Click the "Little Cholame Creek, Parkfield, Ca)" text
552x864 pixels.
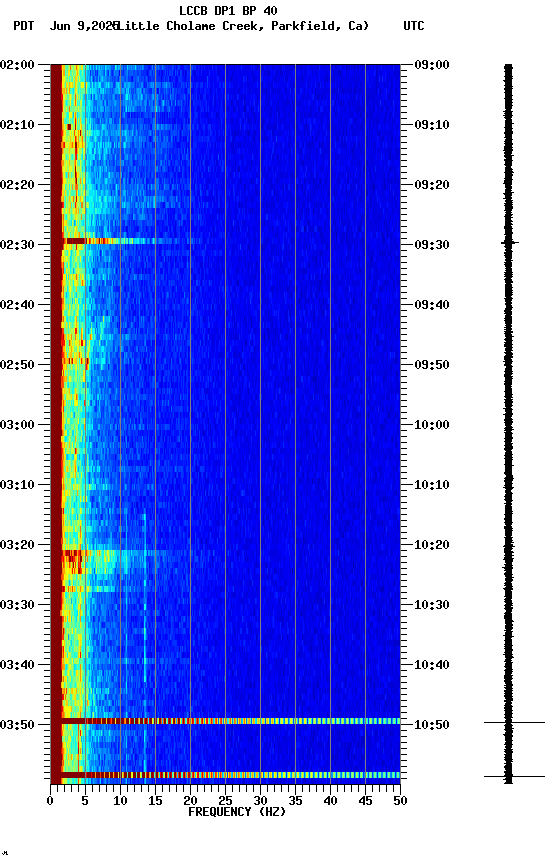243,26
